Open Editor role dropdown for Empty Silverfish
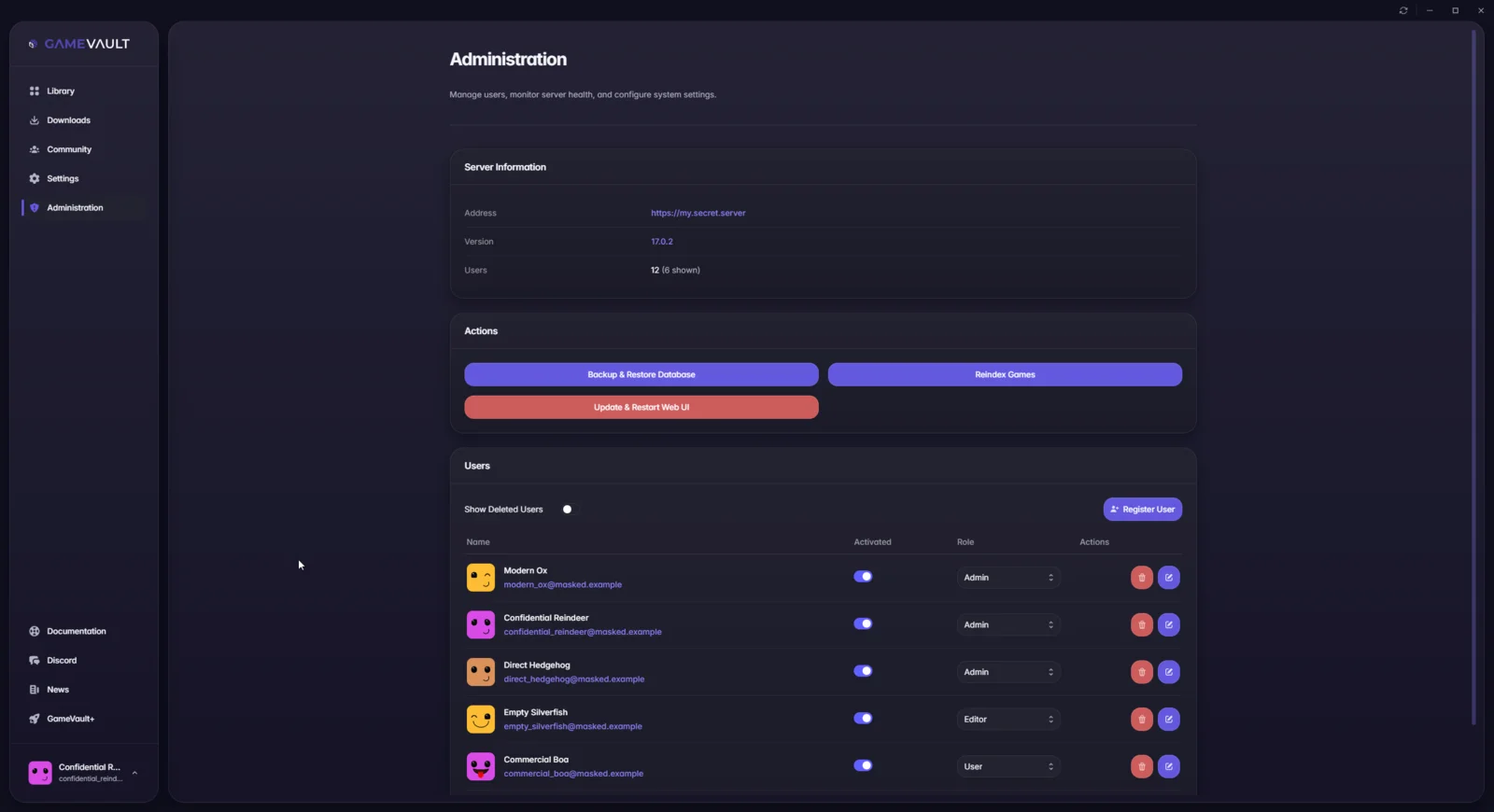The image size is (1494, 812). (1008, 720)
